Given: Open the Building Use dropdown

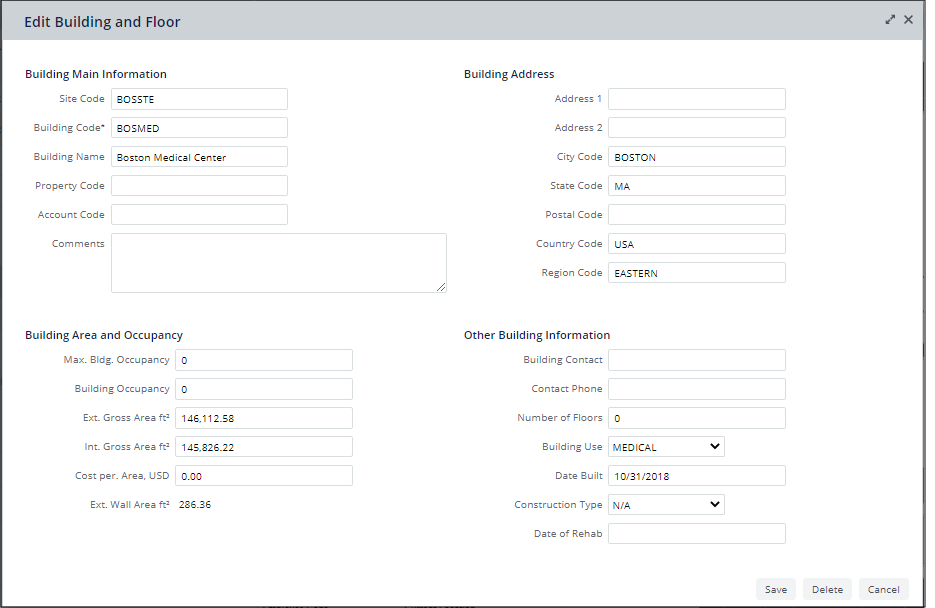Looking at the screenshot, I should (x=666, y=447).
